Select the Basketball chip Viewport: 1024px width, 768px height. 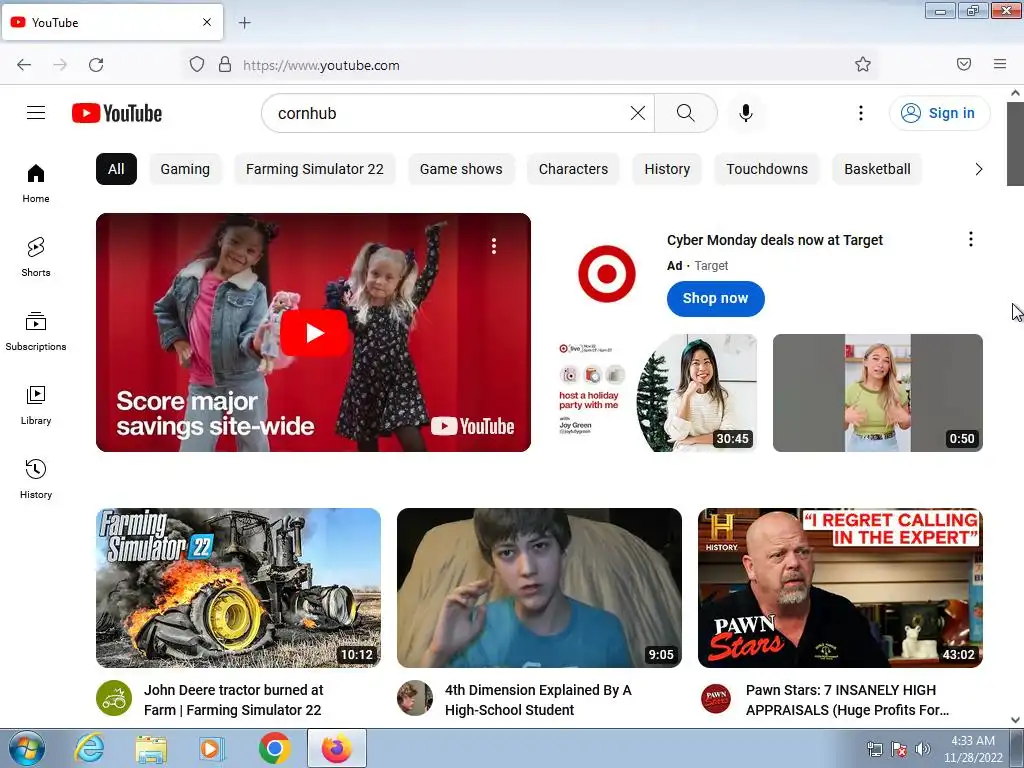coord(877,169)
